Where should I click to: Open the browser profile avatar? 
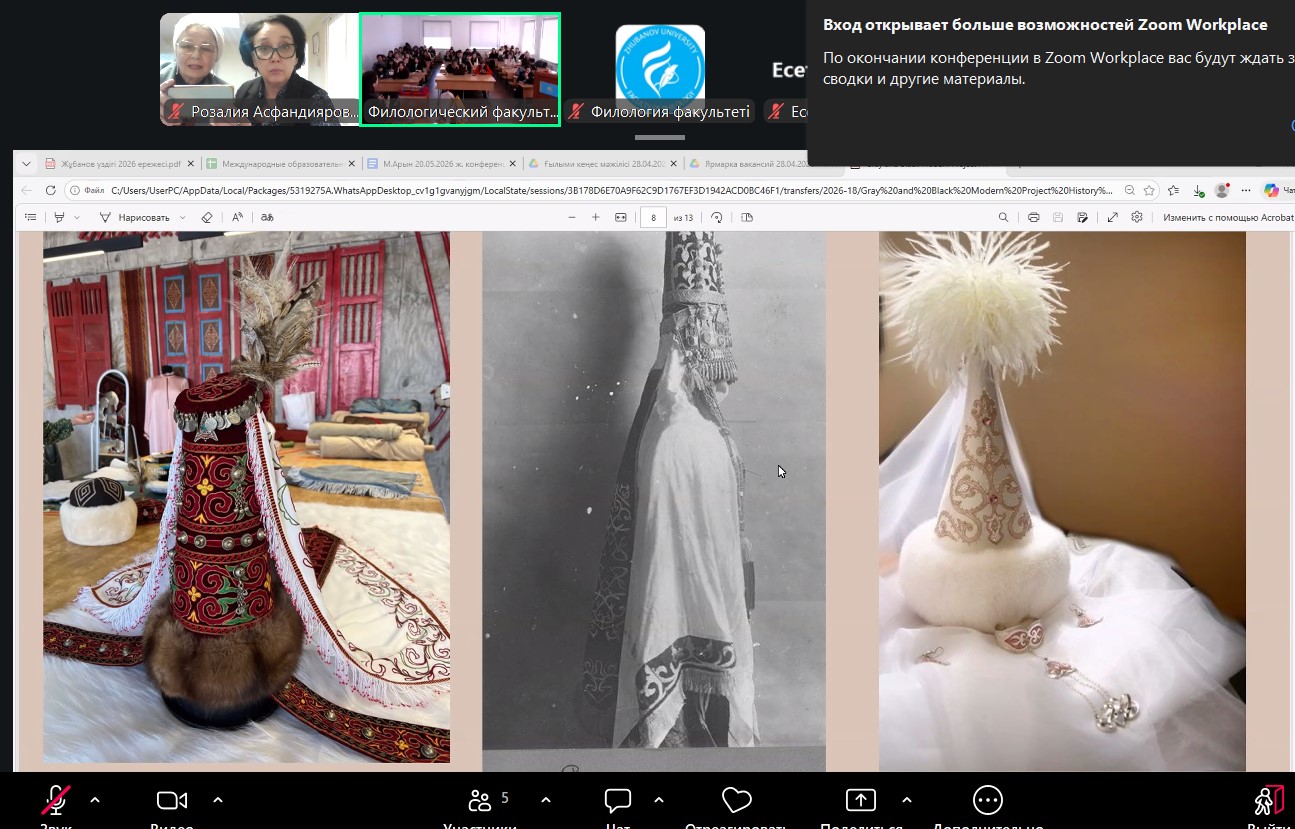click(1222, 190)
